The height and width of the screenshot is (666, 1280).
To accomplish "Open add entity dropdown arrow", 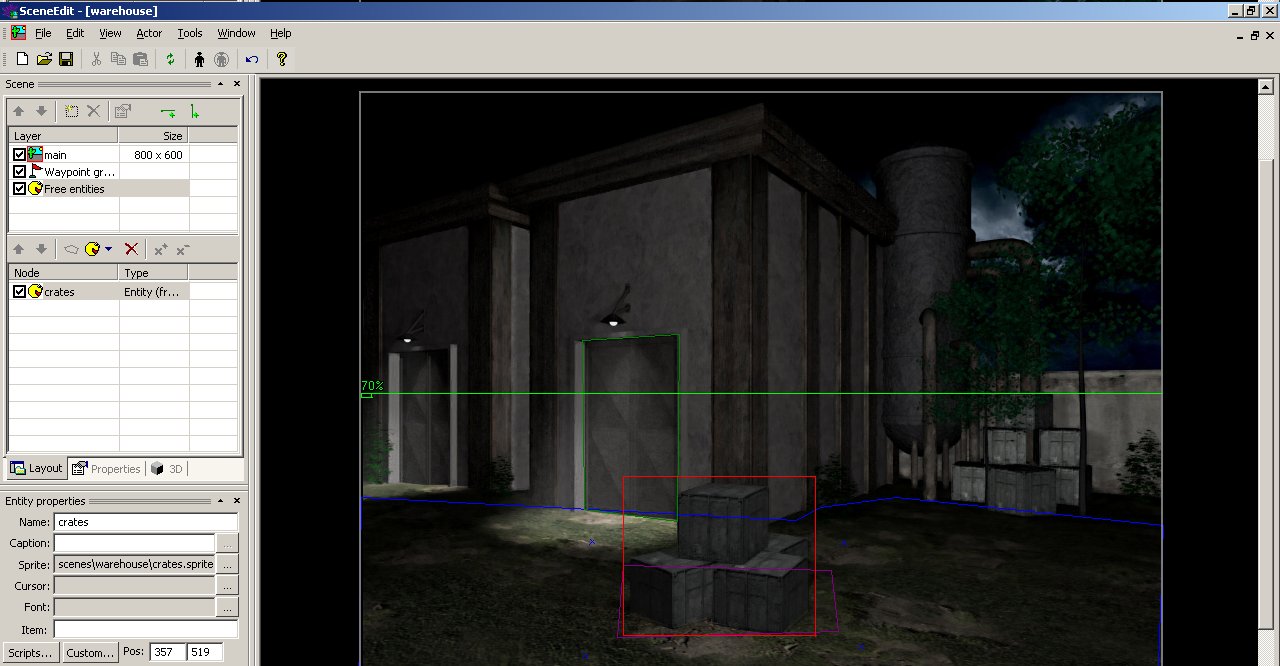I will click(x=108, y=249).
